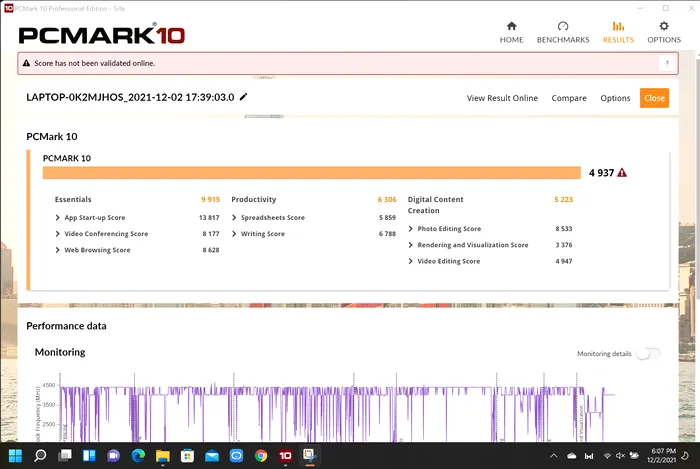Click the question mark help button in warning banner
Image resolution: width=700 pixels, height=469 pixels.
[x=667, y=63]
